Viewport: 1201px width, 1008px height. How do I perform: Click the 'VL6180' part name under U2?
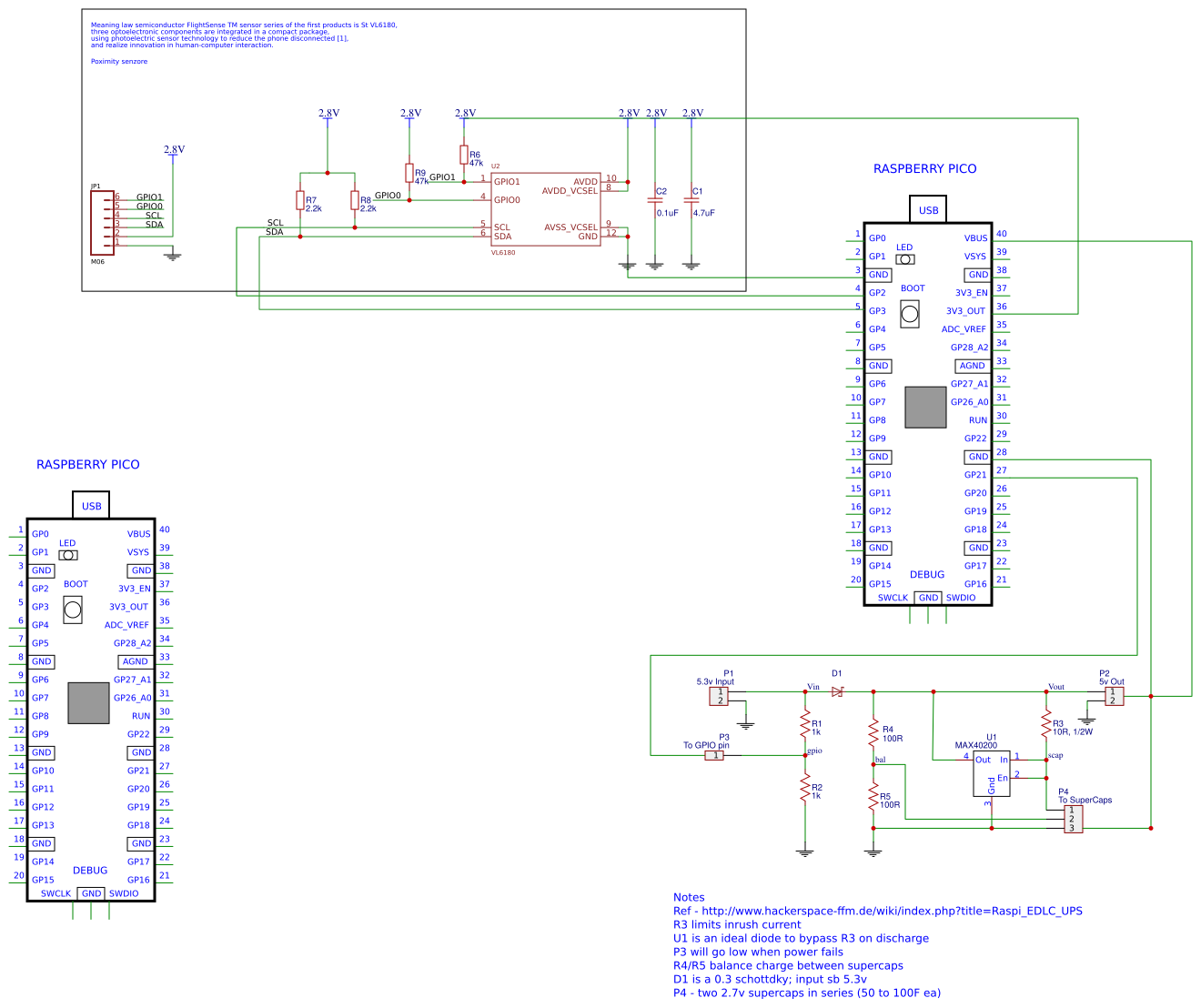point(503,253)
